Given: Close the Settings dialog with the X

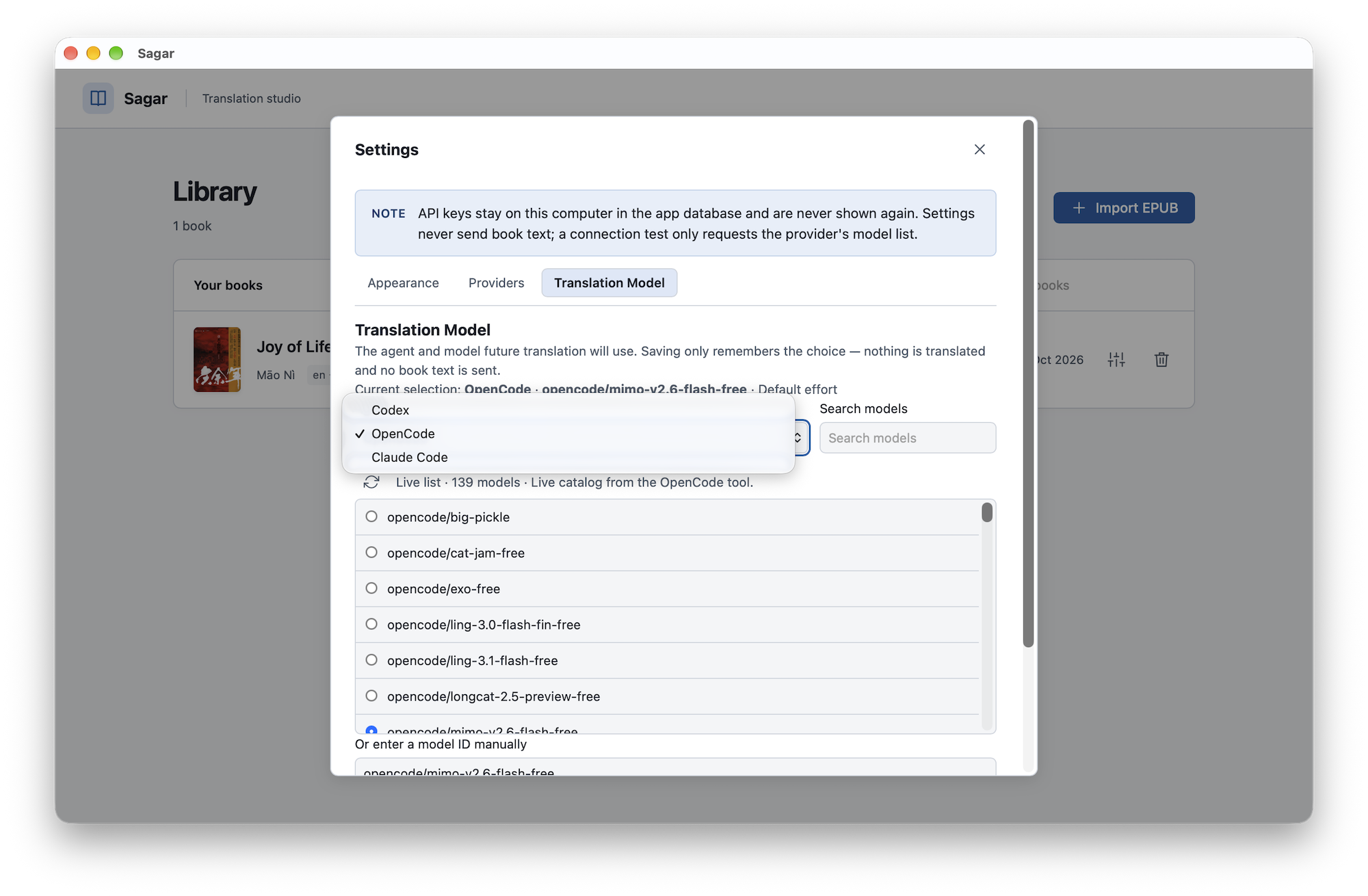Looking at the screenshot, I should point(979,149).
